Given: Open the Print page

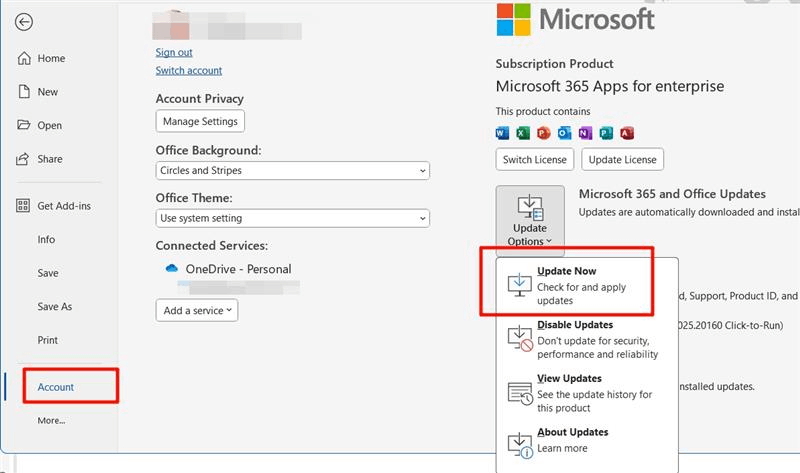Looking at the screenshot, I should click(47, 340).
